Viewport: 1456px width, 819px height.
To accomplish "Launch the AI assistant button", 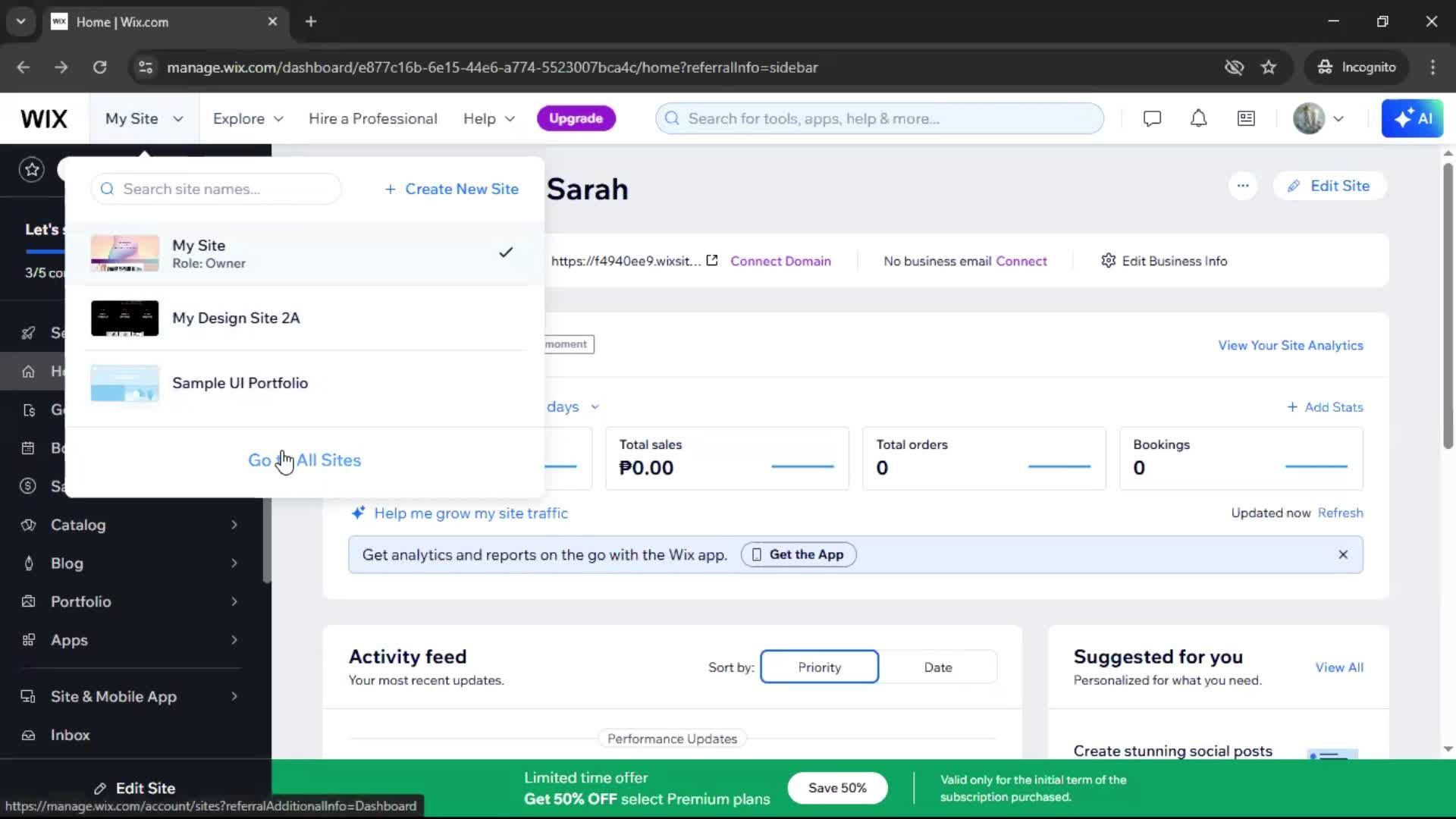I will click(x=1412, y=119).
